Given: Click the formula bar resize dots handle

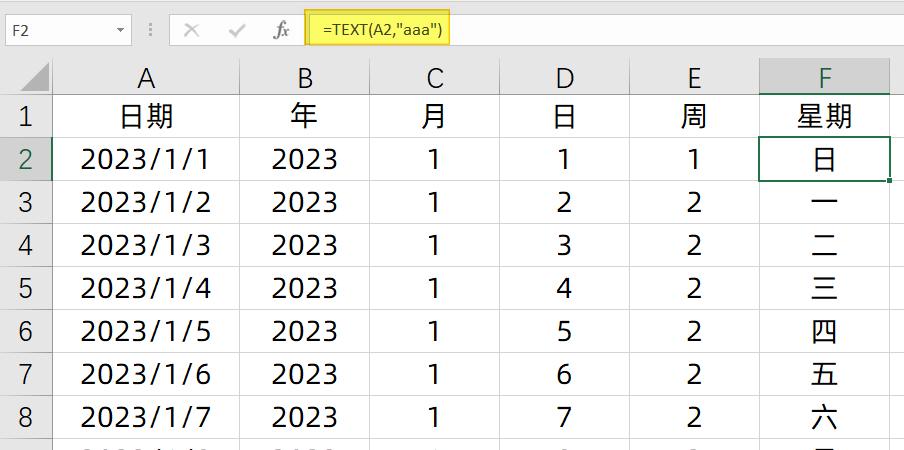Looking at the screenshot, I should pos(150,30).
